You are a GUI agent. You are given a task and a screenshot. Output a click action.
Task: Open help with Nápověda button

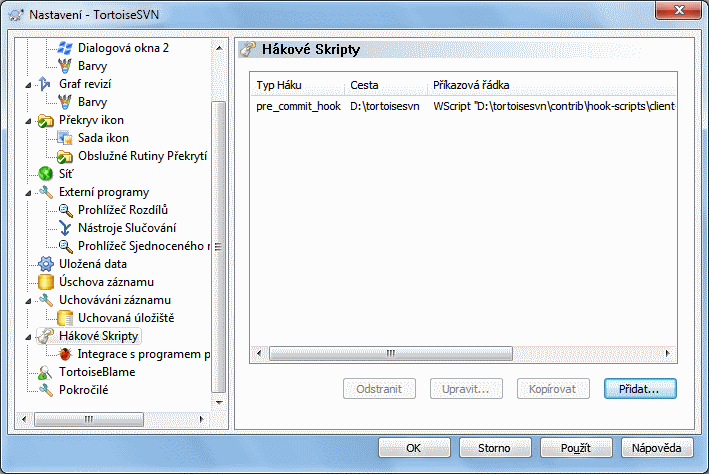click(x=657, y=448)
